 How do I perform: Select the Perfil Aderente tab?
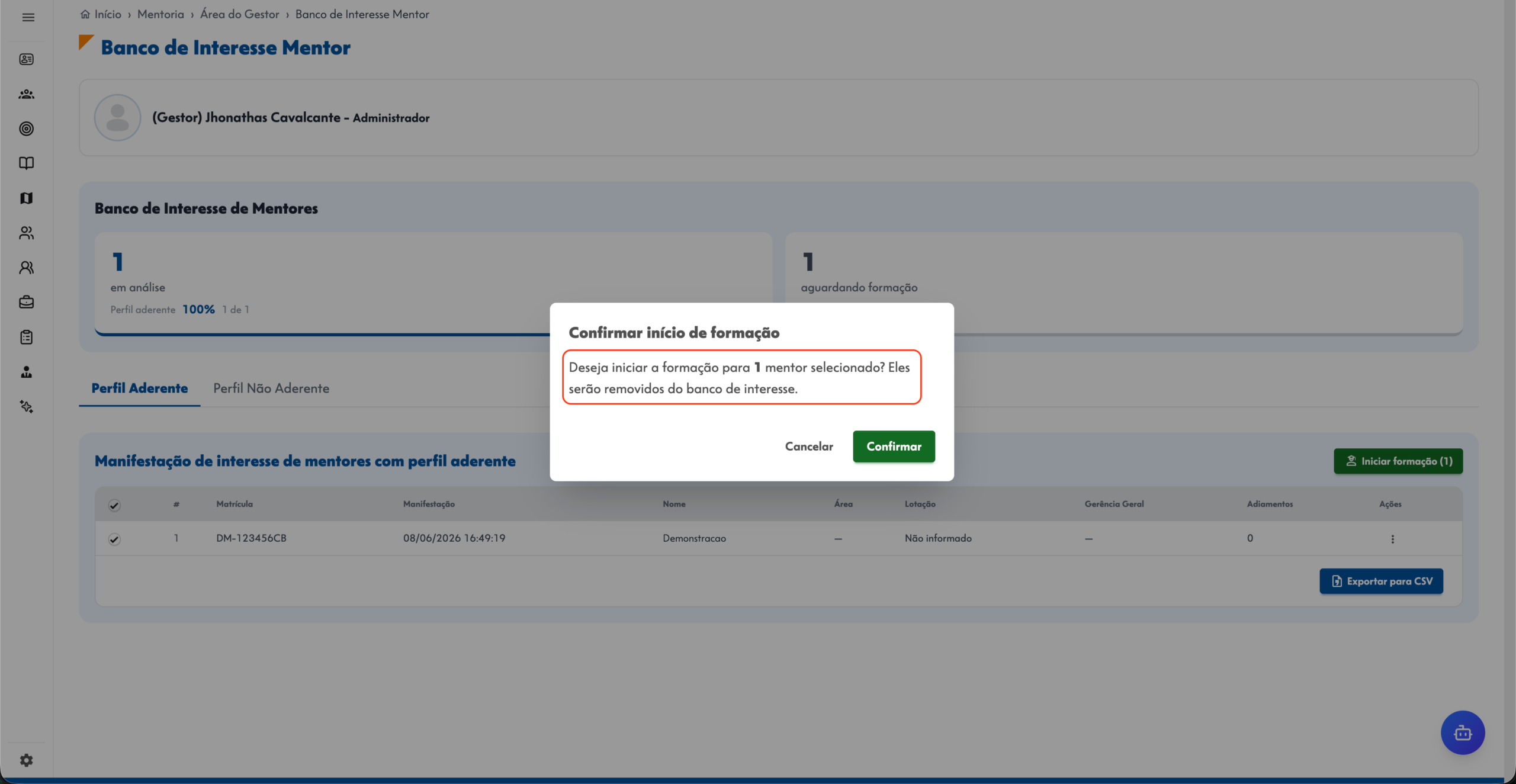tap(140, 388)
